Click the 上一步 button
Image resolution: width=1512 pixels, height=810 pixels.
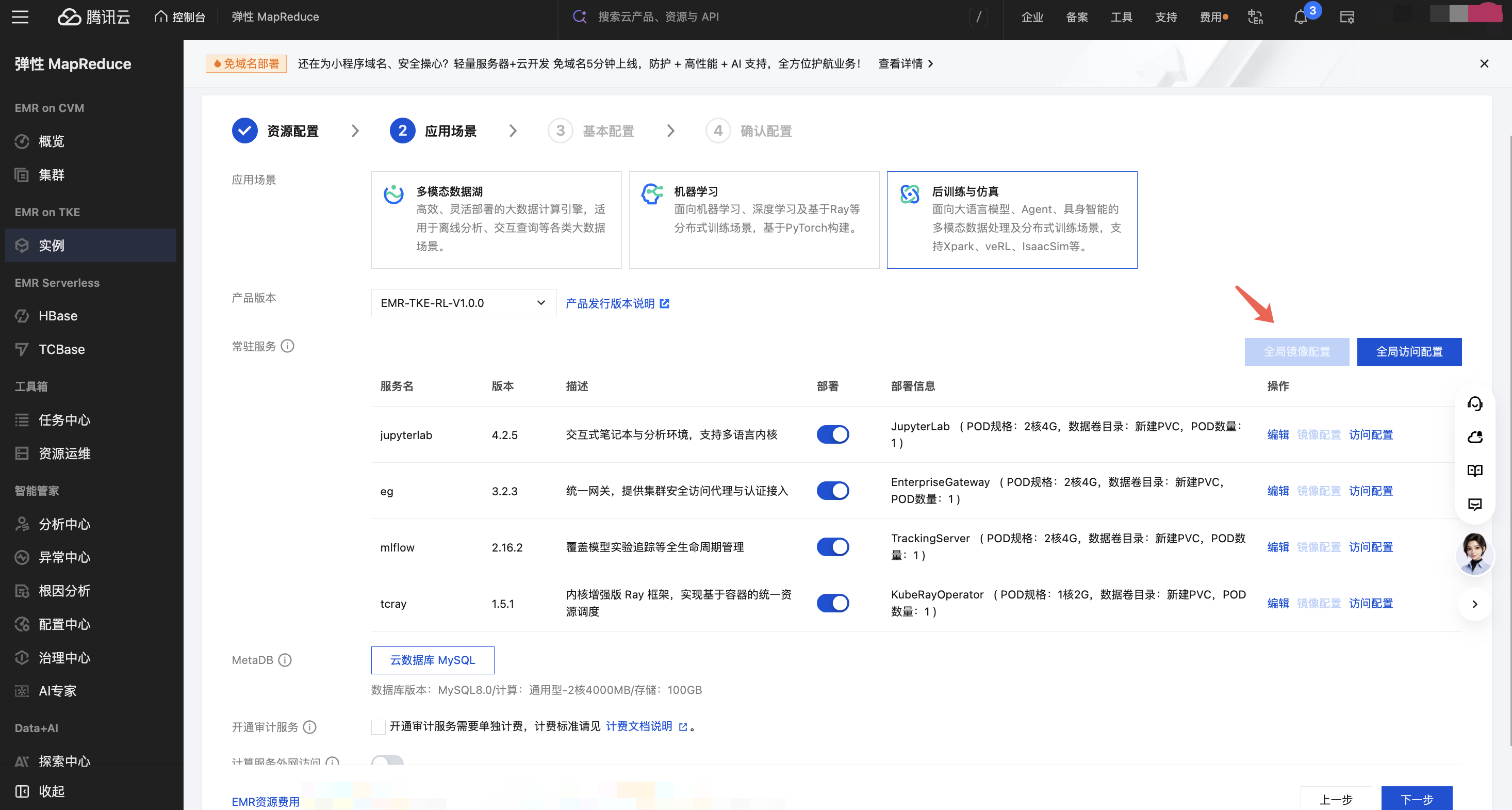pyautogui.click(x=1336, y=799)
